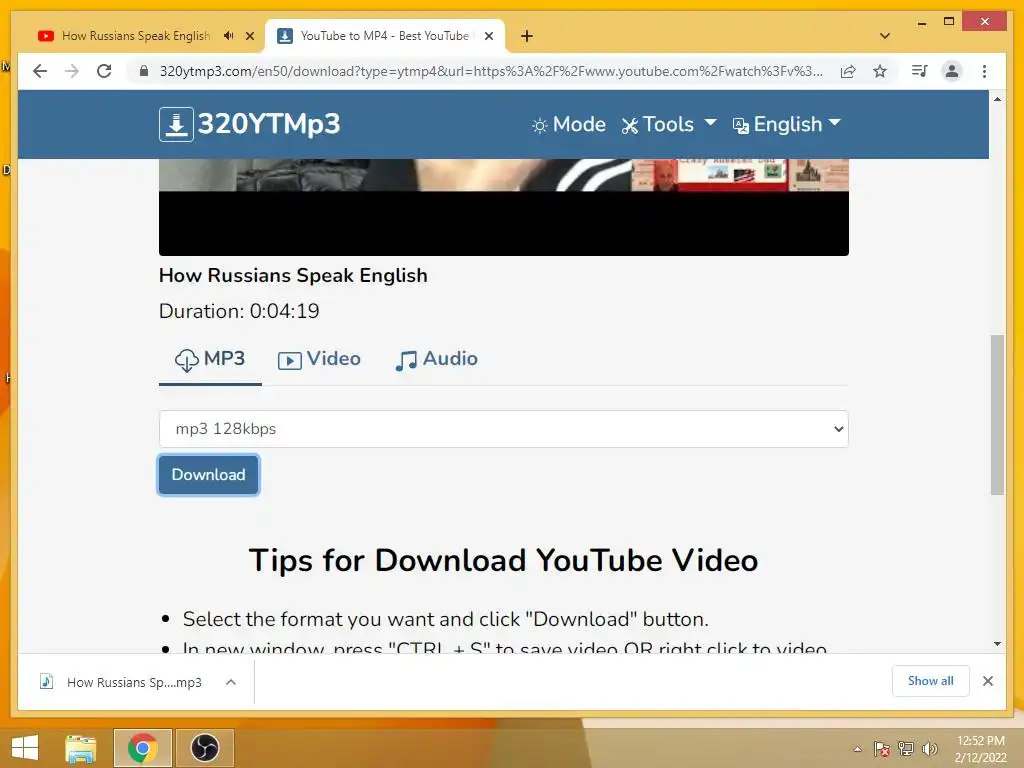Open the network tray icon

[906, 749]
